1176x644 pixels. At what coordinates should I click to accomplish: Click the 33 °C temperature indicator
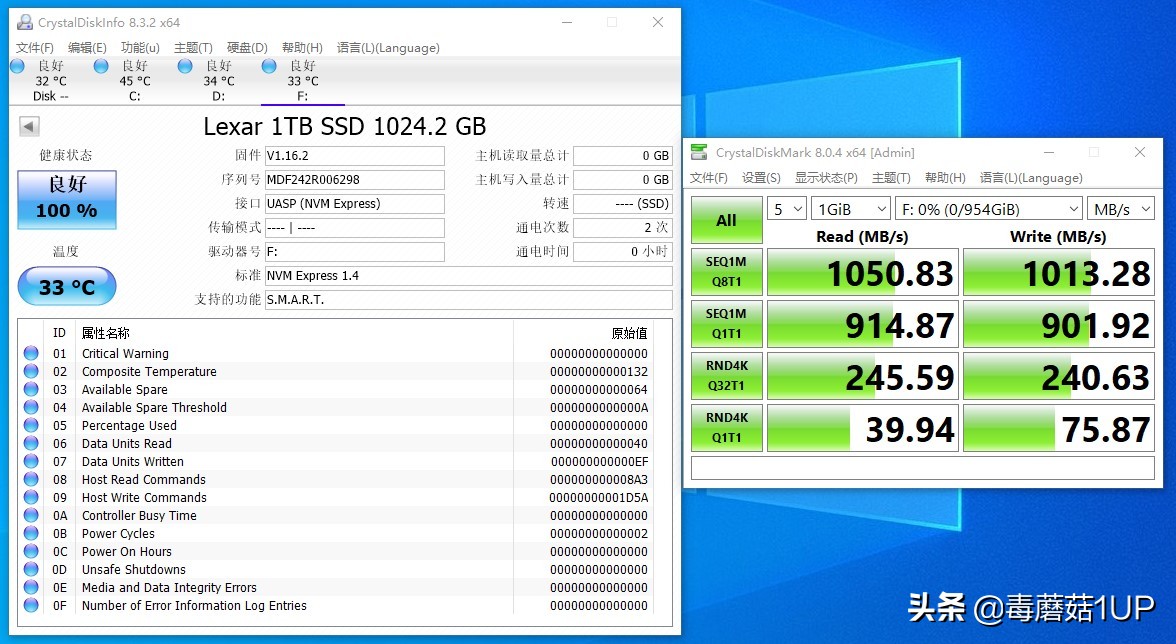[x=67, y=287]
